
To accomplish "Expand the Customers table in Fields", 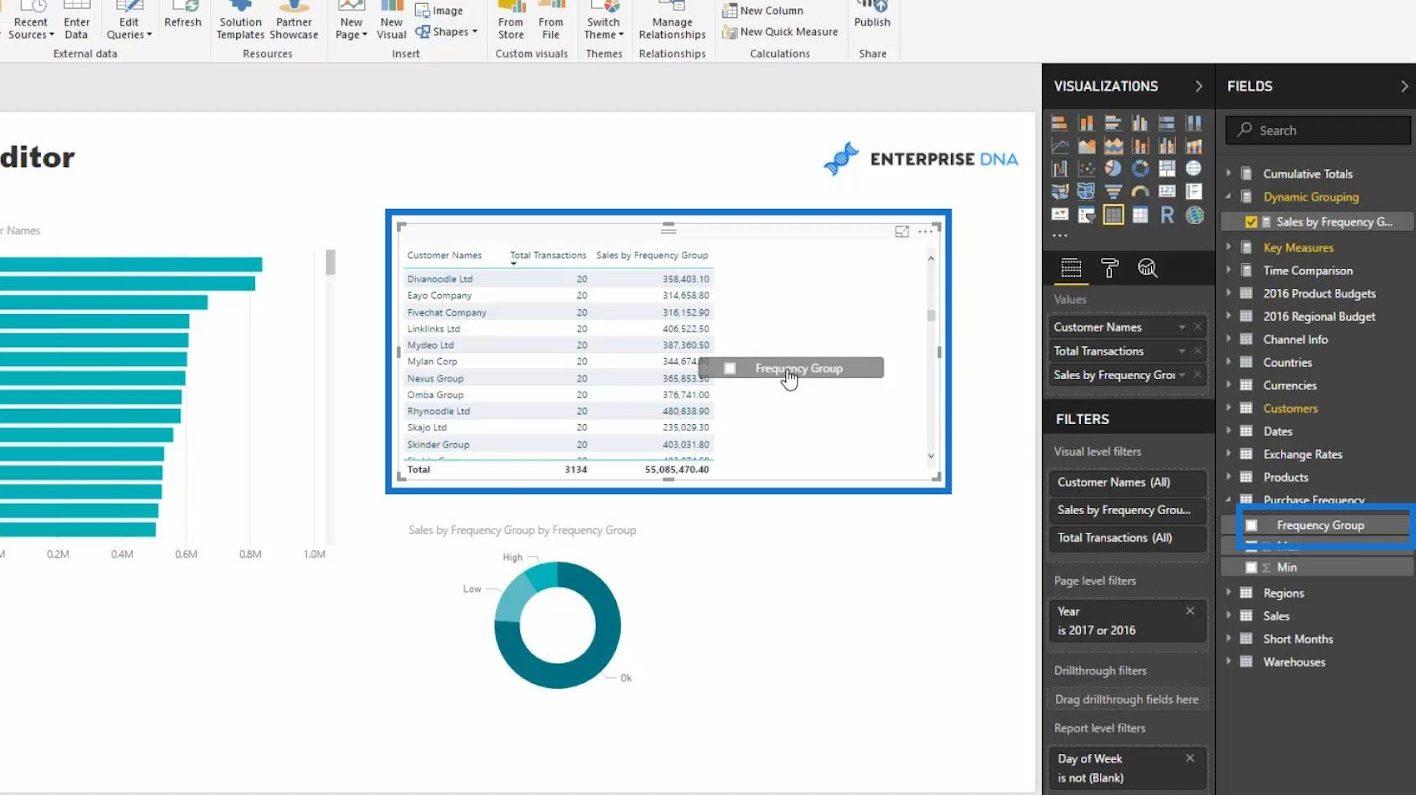I will click(1229, 408).
